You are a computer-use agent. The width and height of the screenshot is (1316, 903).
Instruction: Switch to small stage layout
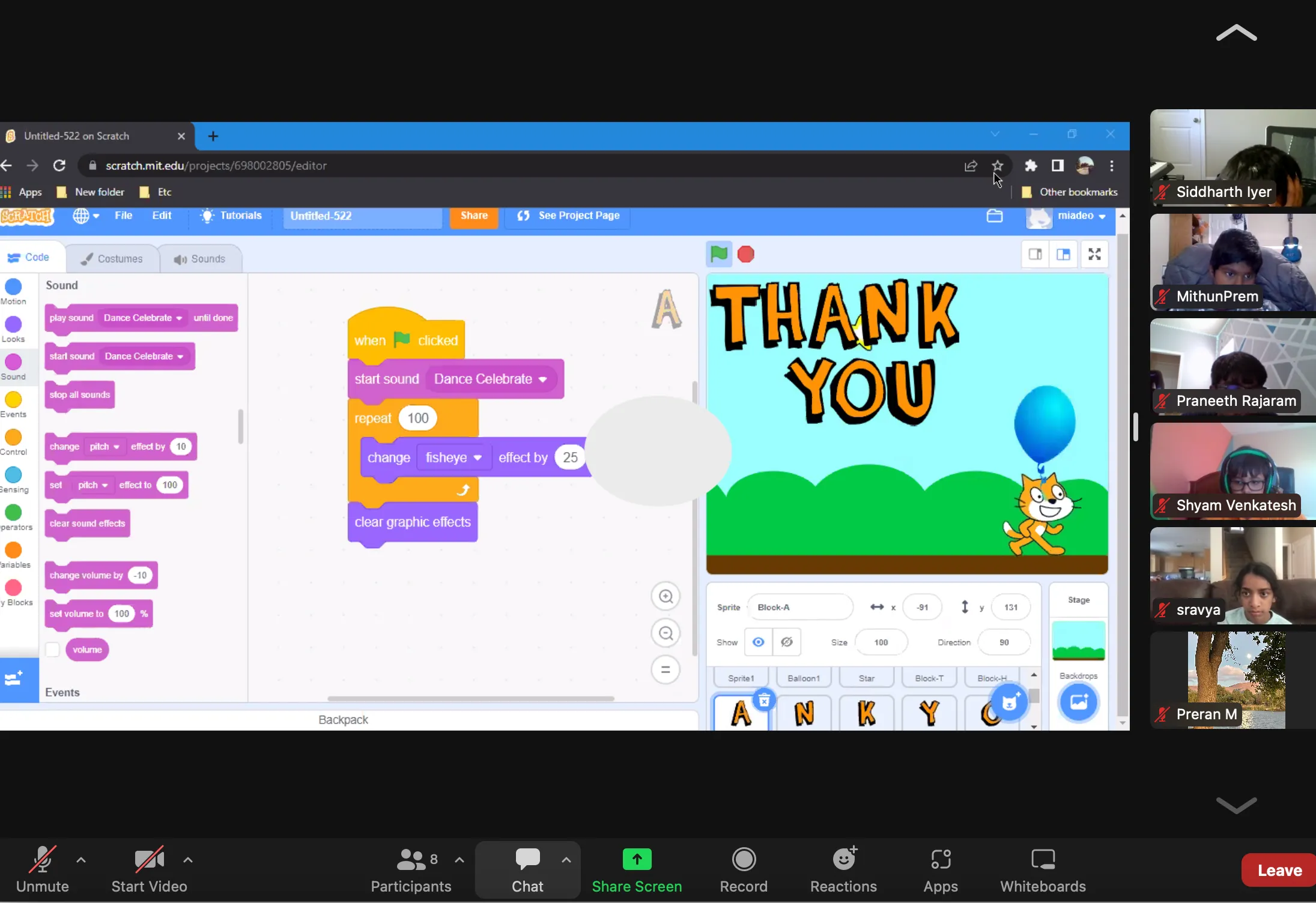(1035, 254)
